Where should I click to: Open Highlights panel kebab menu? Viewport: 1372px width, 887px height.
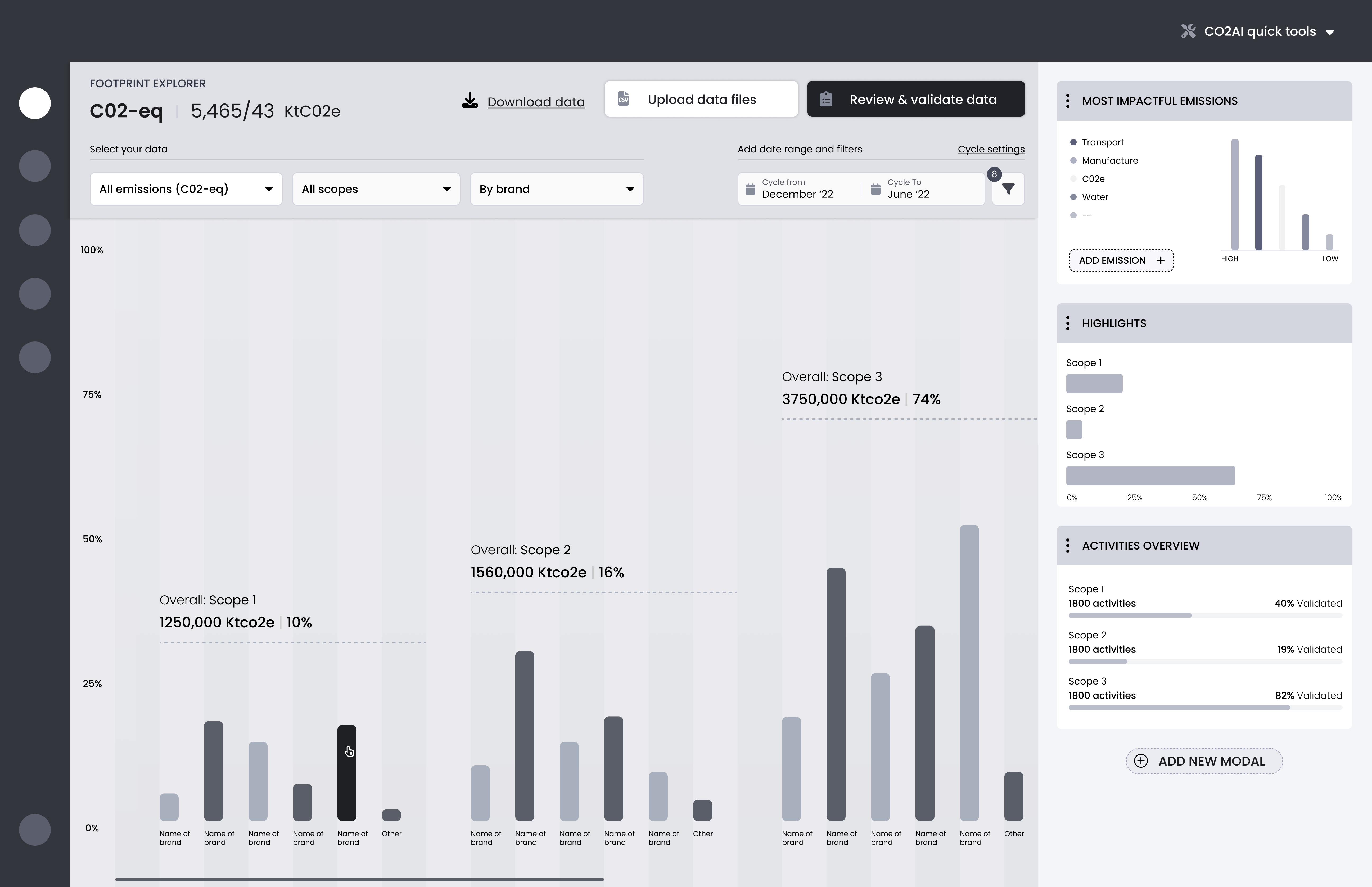(x=1068, y=323)
